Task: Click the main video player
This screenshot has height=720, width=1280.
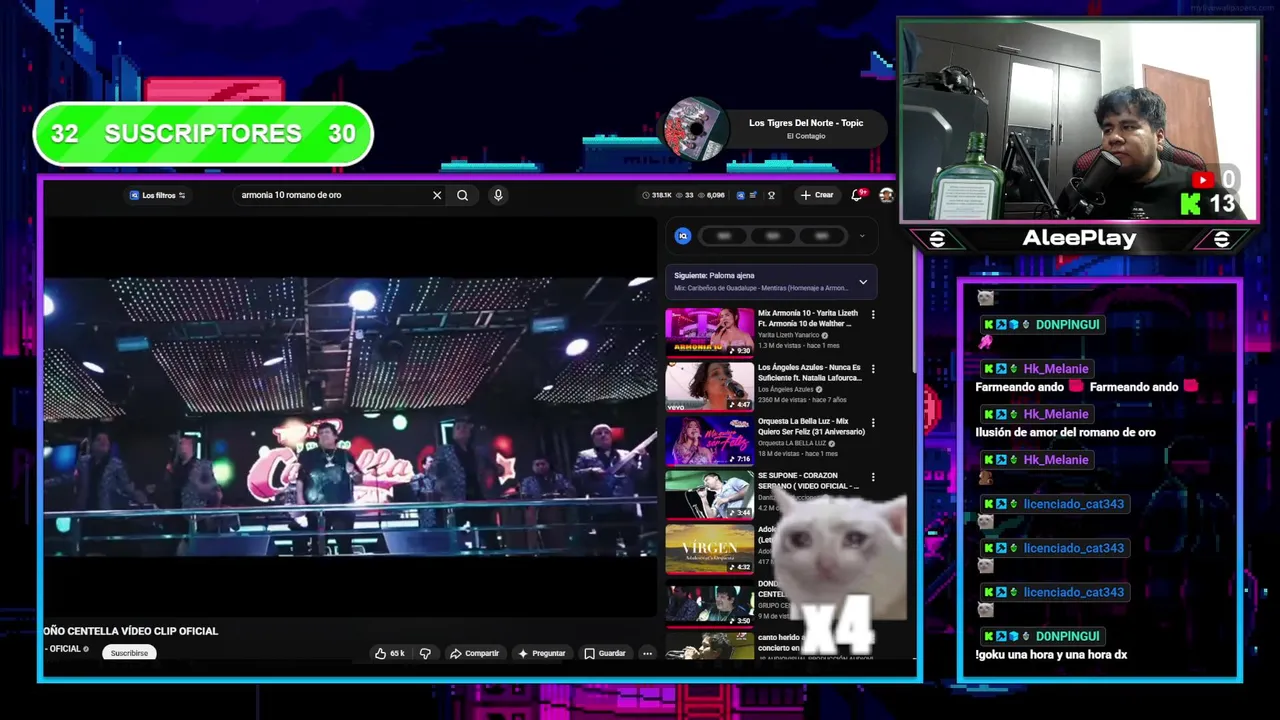Action: (349, 417)
